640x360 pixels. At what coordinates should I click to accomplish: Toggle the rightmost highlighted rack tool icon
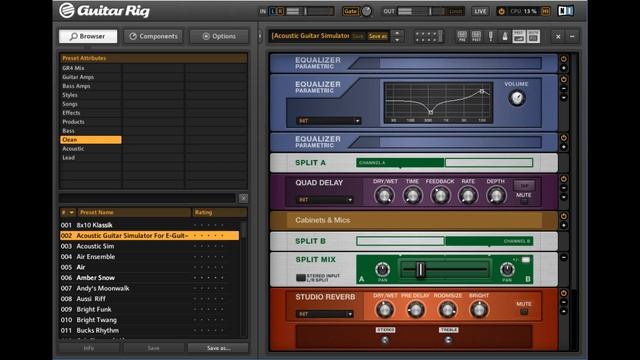(x=533, y=36)
